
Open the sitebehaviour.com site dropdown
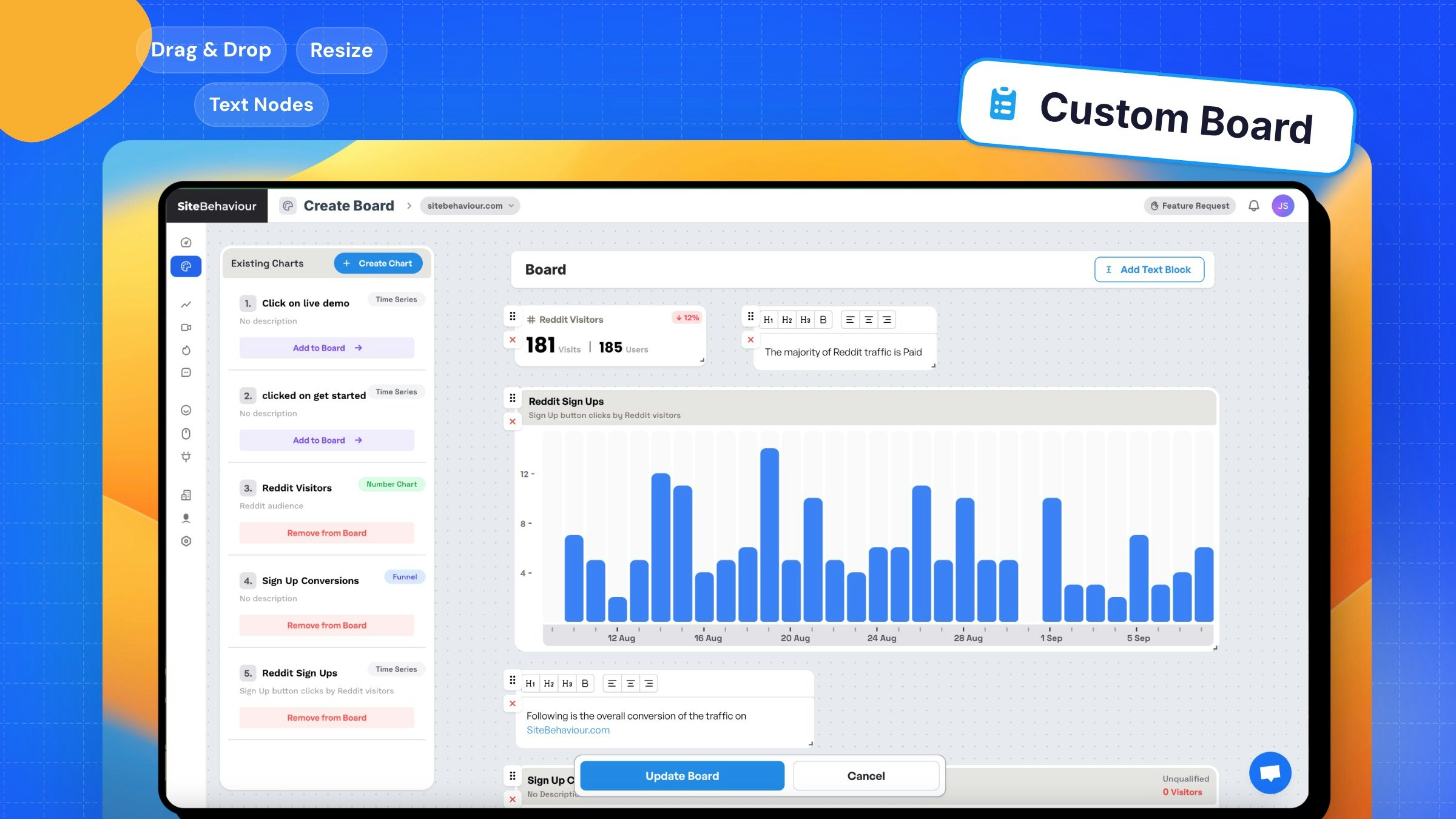point(470,206)
